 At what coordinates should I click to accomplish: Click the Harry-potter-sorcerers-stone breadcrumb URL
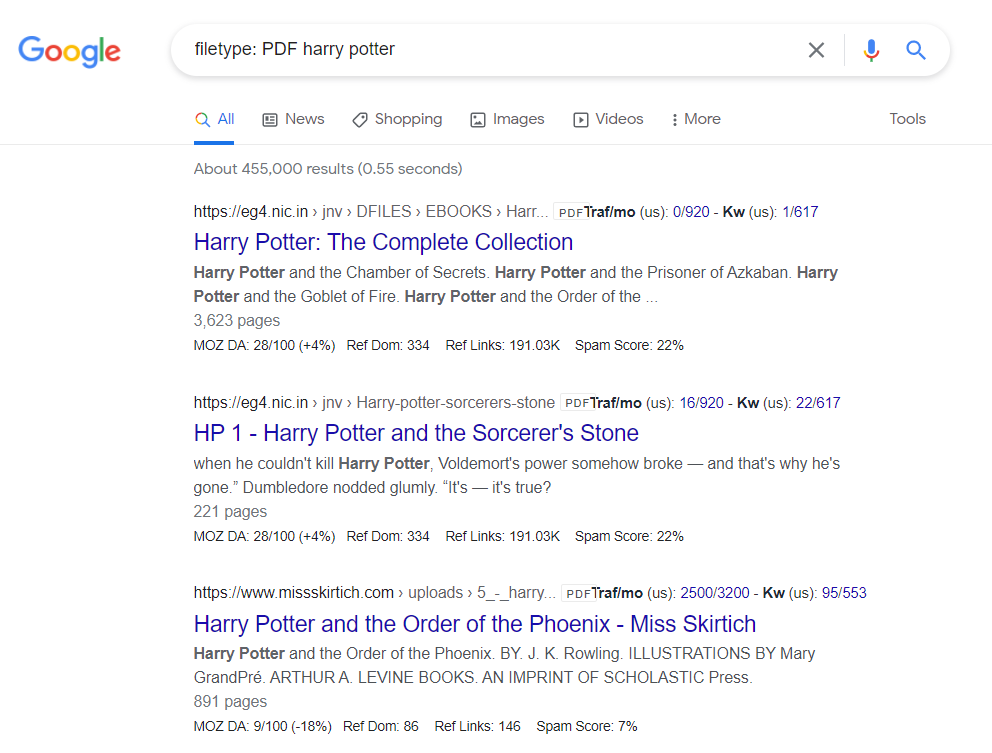[x=374, y=402]
